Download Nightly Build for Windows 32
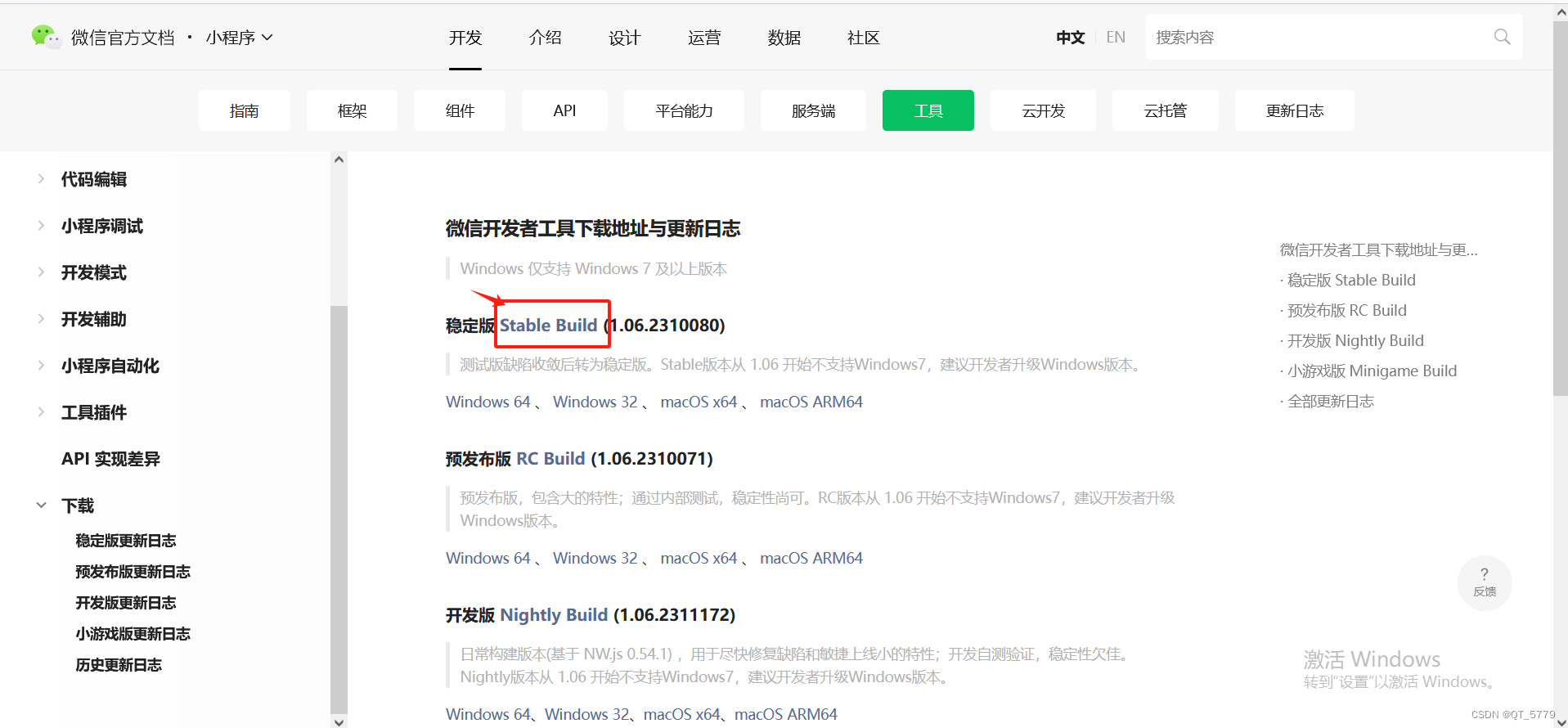 click(587, 714)
